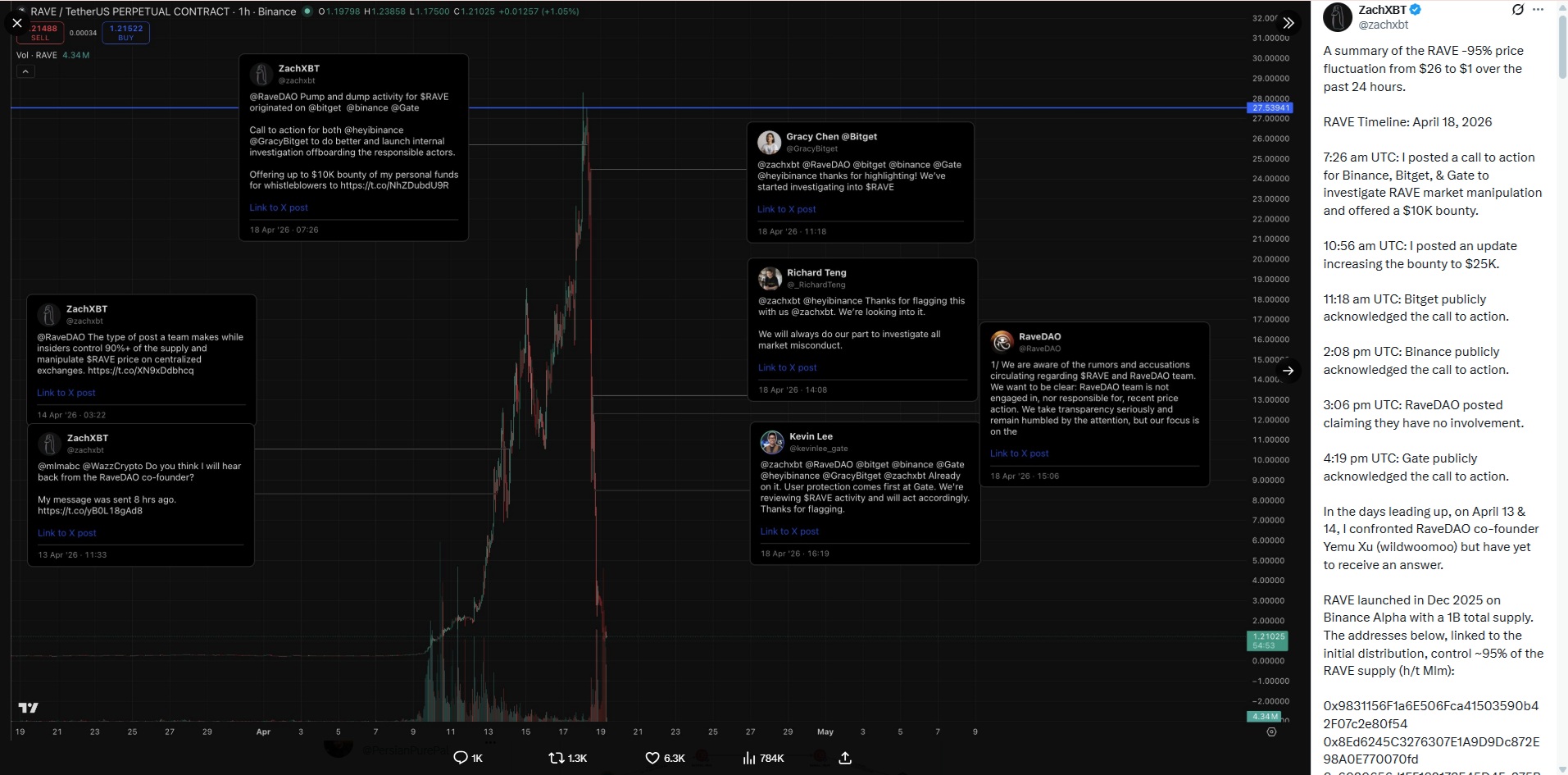This screenshot has width=1568, height=775.
Task: Click the 'Apr' label on the chart time axis
Action: pyautogui.click(x=263, y=732)
